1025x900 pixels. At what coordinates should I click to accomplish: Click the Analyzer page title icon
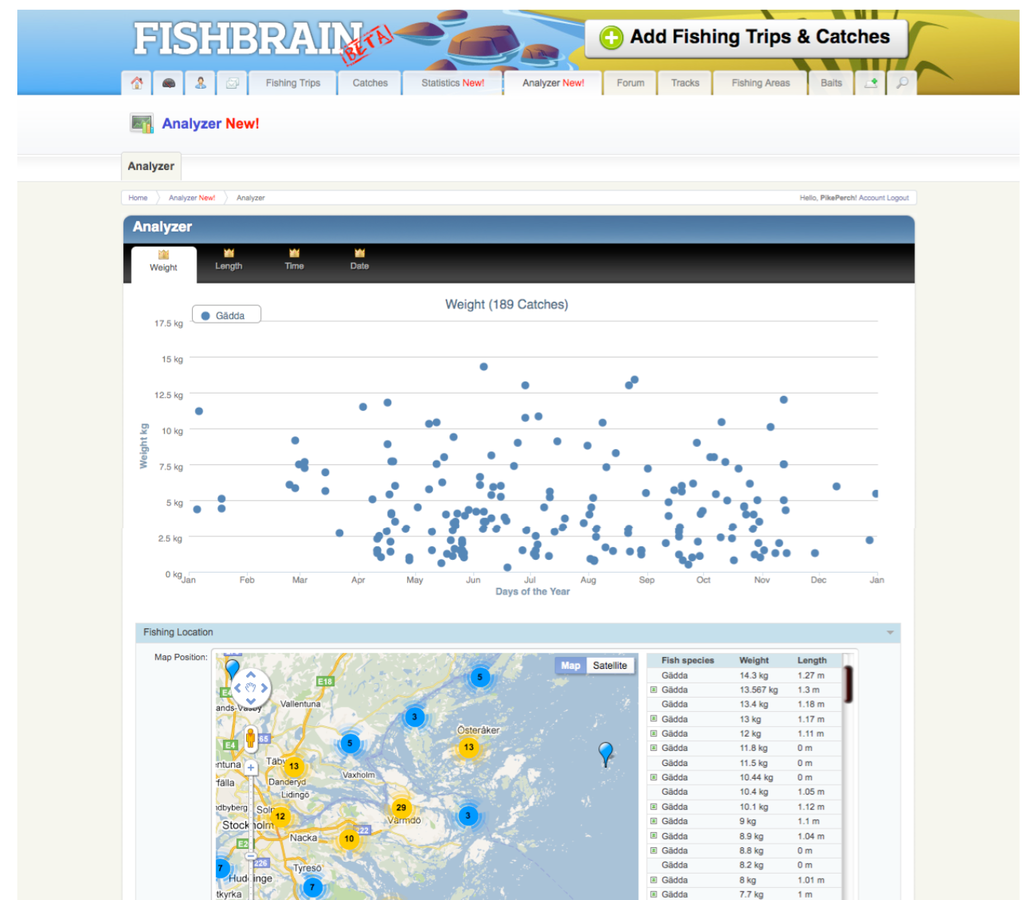tap(142, 123)
